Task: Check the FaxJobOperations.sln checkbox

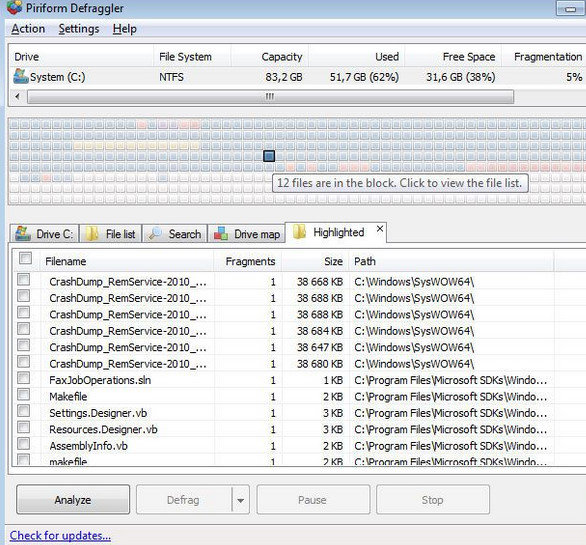Action: [24, 378]
